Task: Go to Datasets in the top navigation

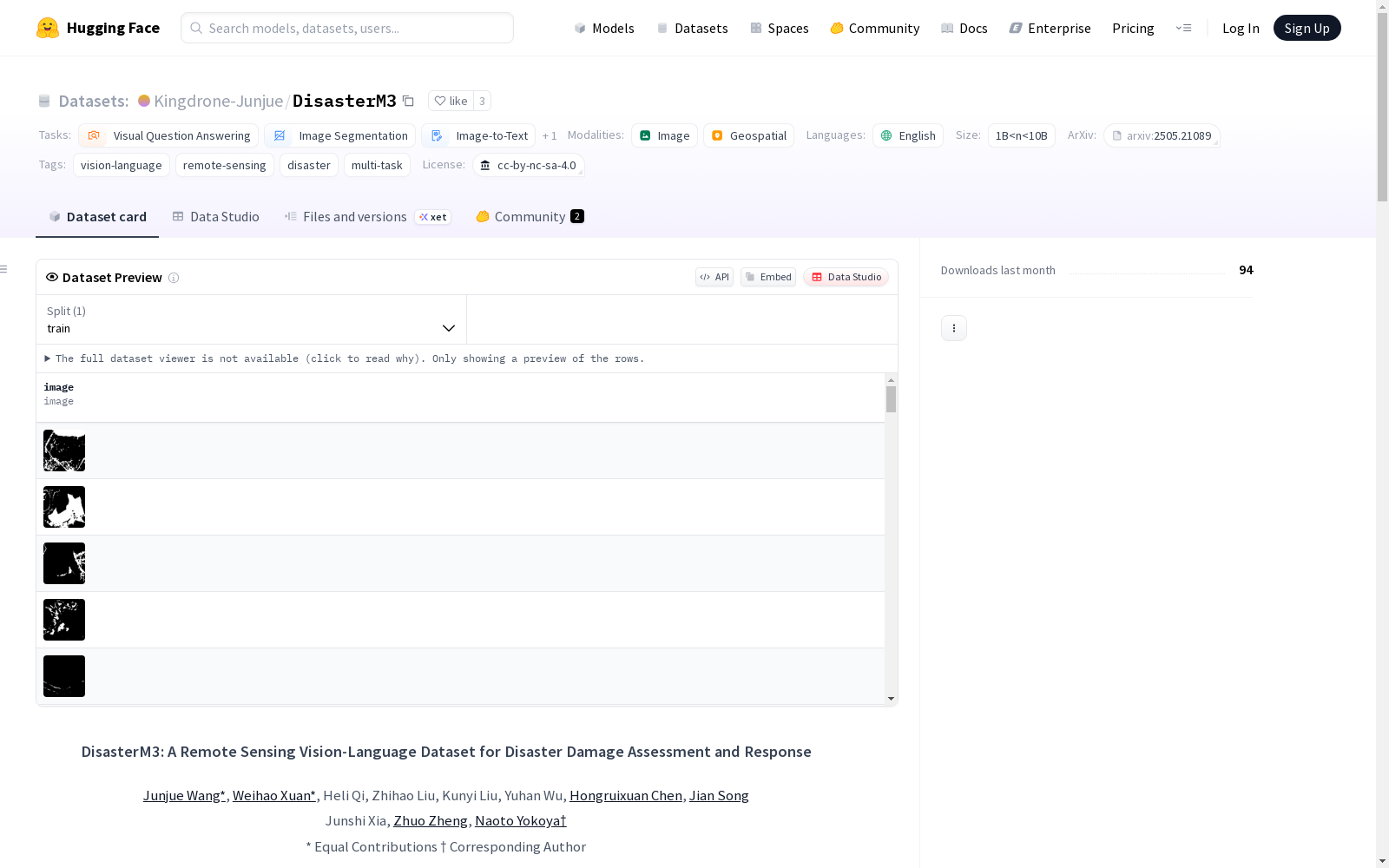Action: tap(692, 28)
